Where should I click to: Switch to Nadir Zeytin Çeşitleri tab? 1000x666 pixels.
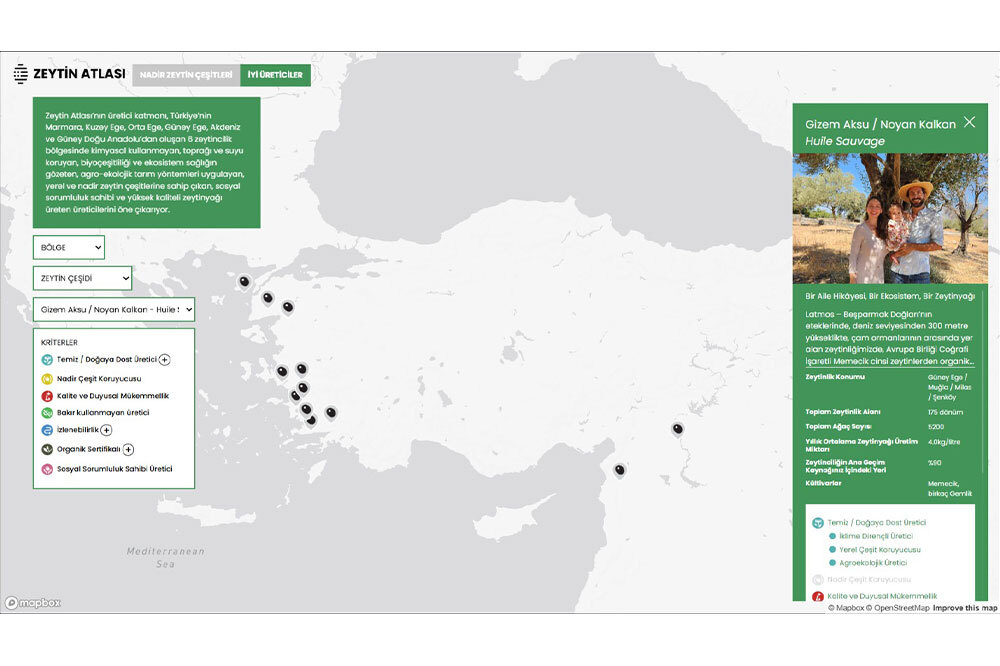(x=186, y=75)
